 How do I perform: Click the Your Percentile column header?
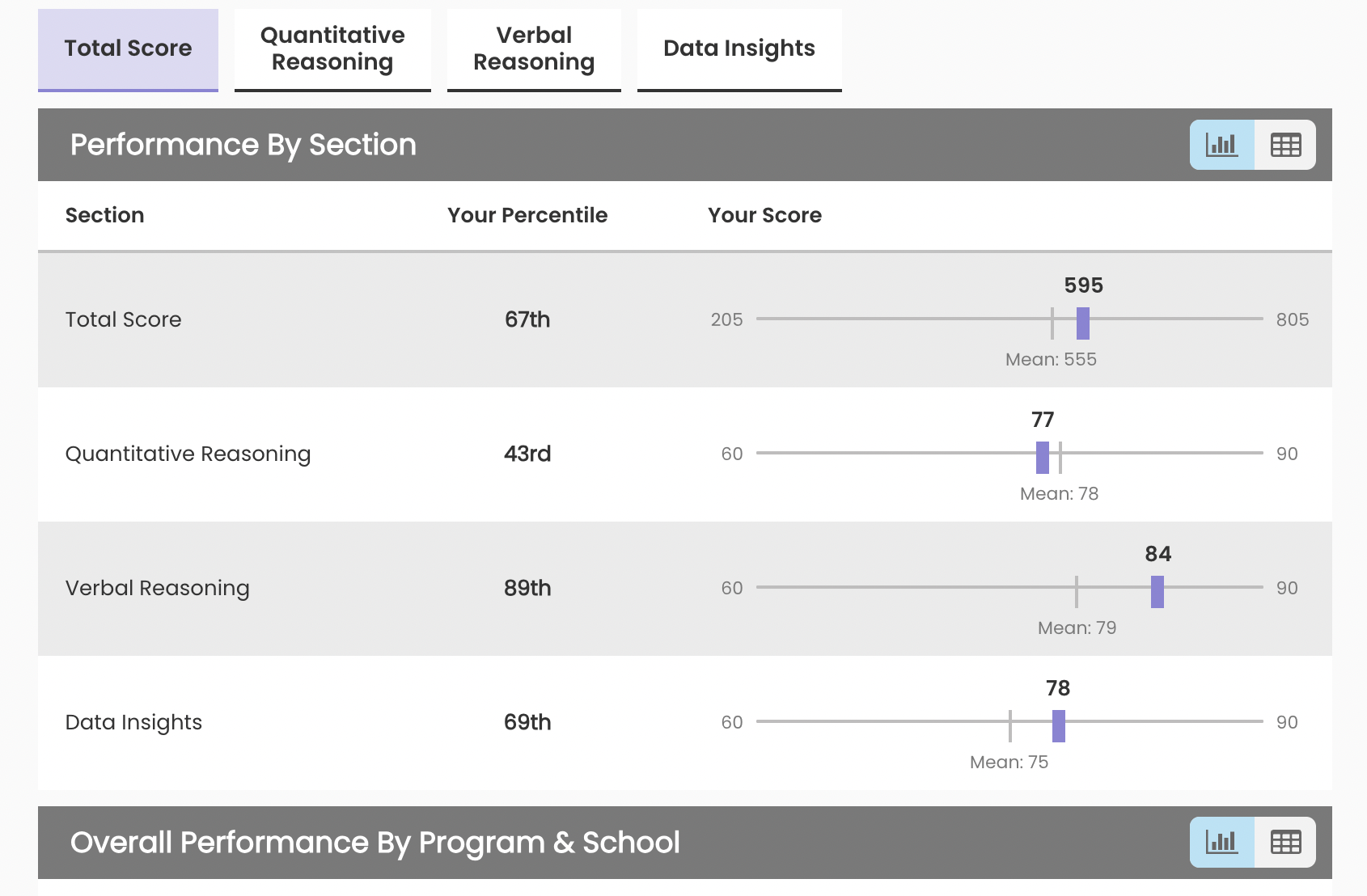click(527, 215)
